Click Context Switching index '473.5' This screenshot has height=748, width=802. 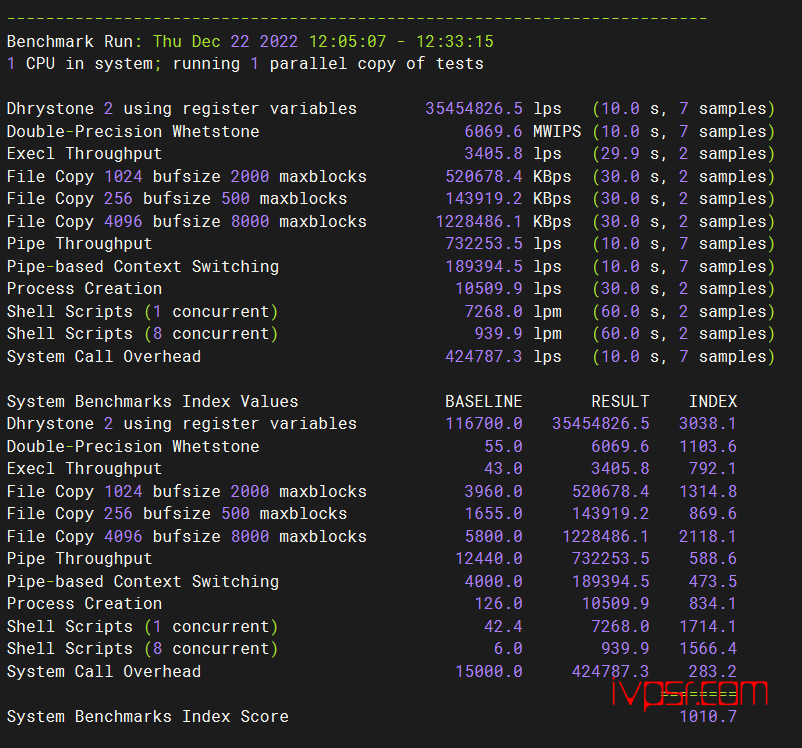(x=712, y=582)
